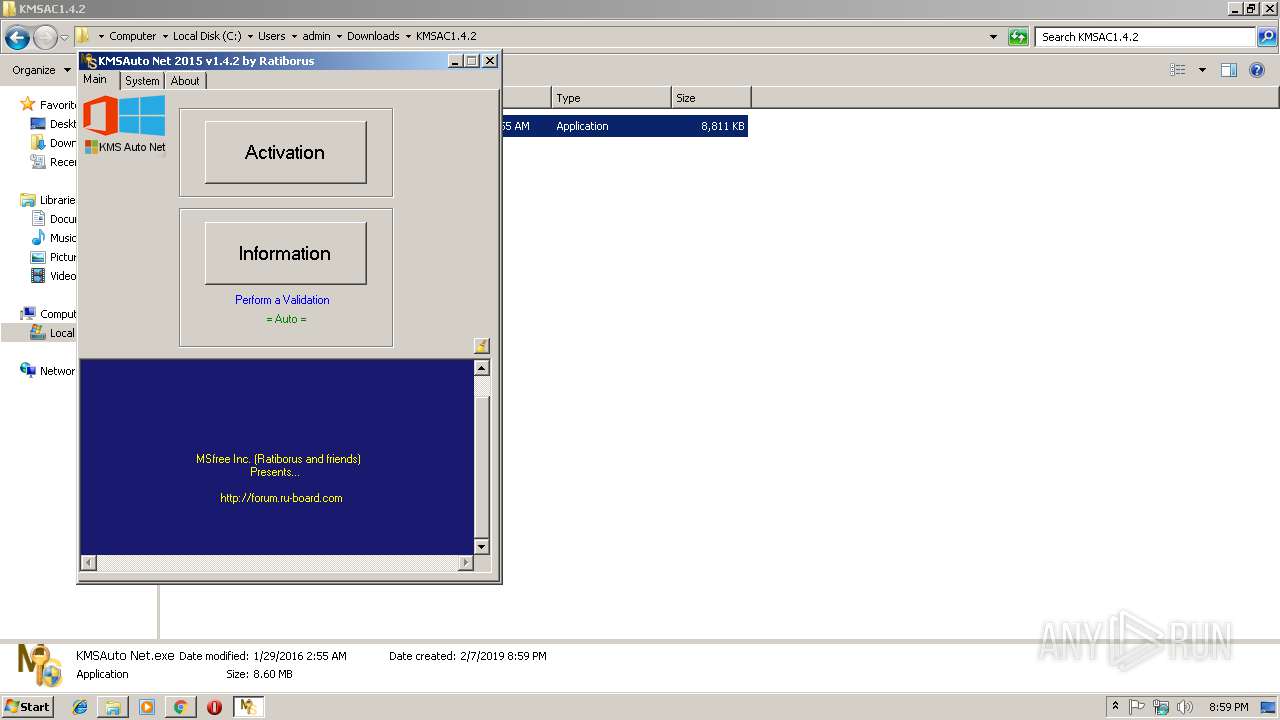1280x720 pixels.
Task: Open the recent locations dropdown arrow
Action: coord(65,38)
